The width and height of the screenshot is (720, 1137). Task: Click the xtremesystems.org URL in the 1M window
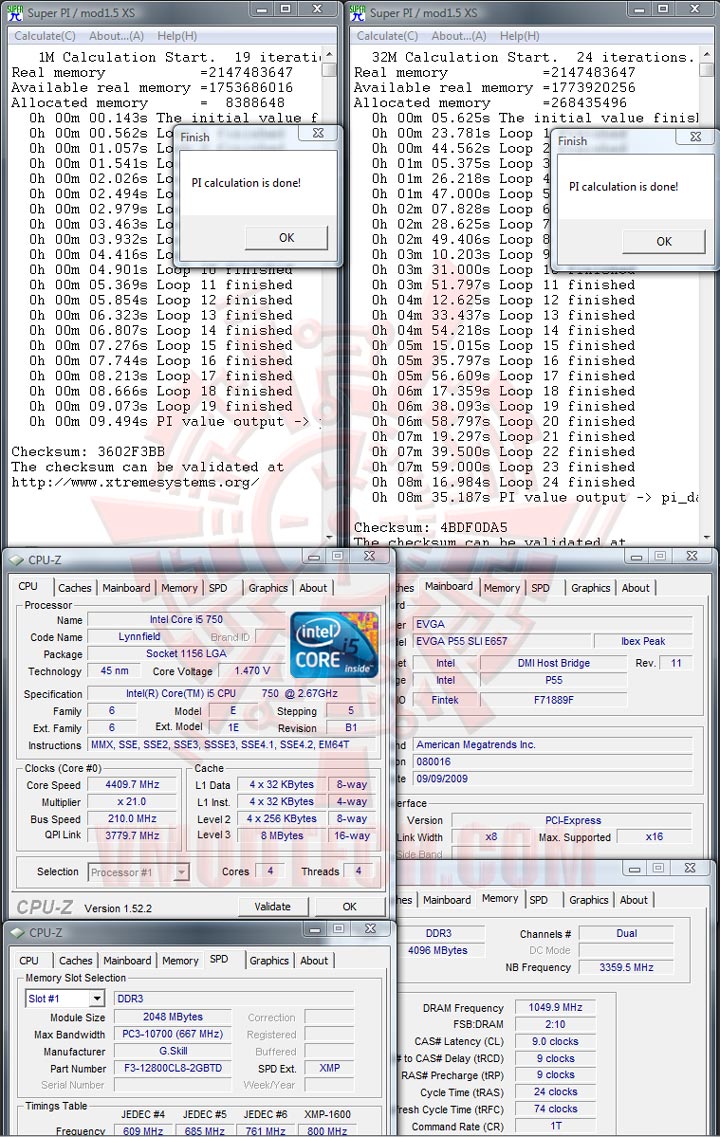coord(136,482)
